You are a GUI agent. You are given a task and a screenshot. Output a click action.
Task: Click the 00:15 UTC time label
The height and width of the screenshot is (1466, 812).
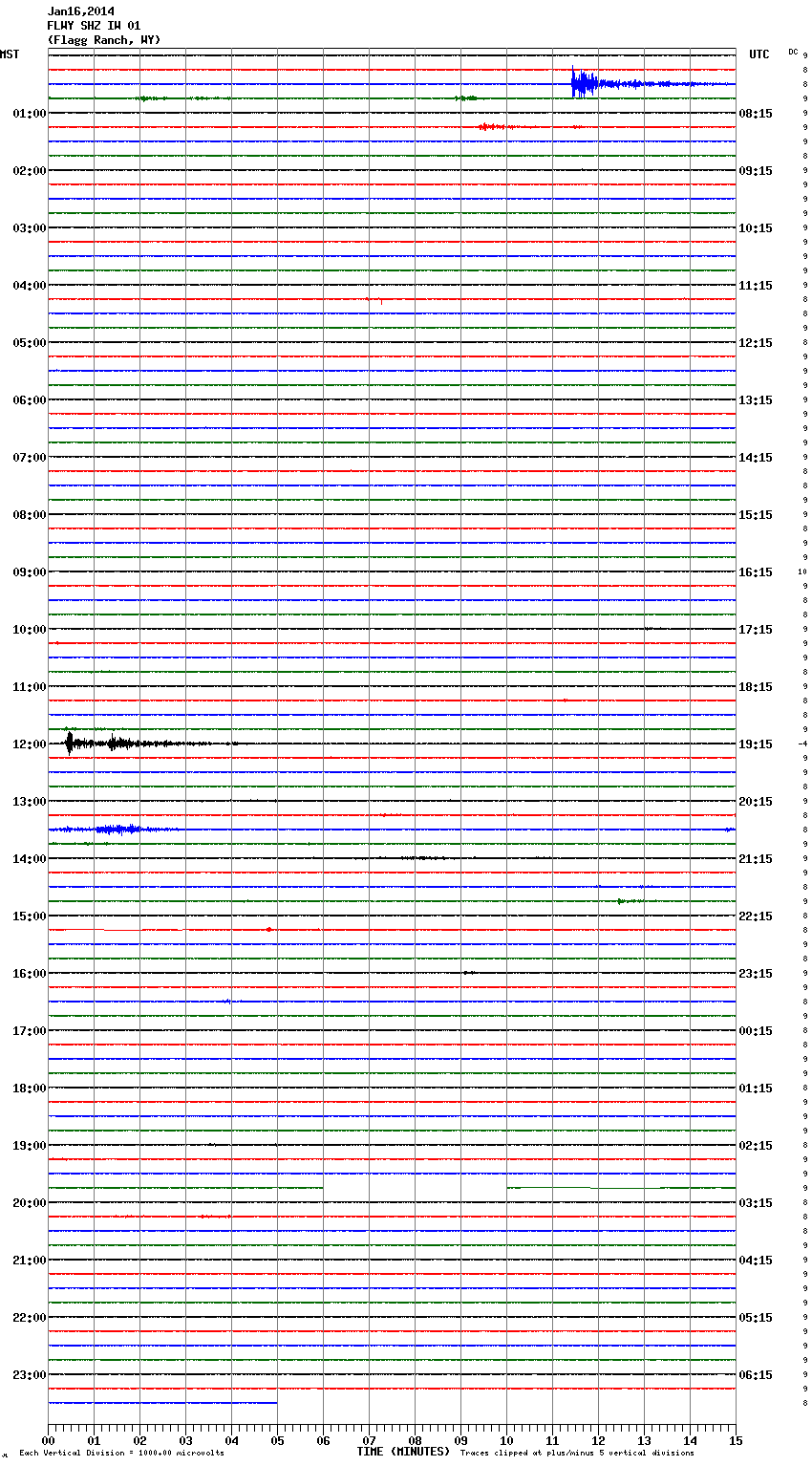point(756,1031)
